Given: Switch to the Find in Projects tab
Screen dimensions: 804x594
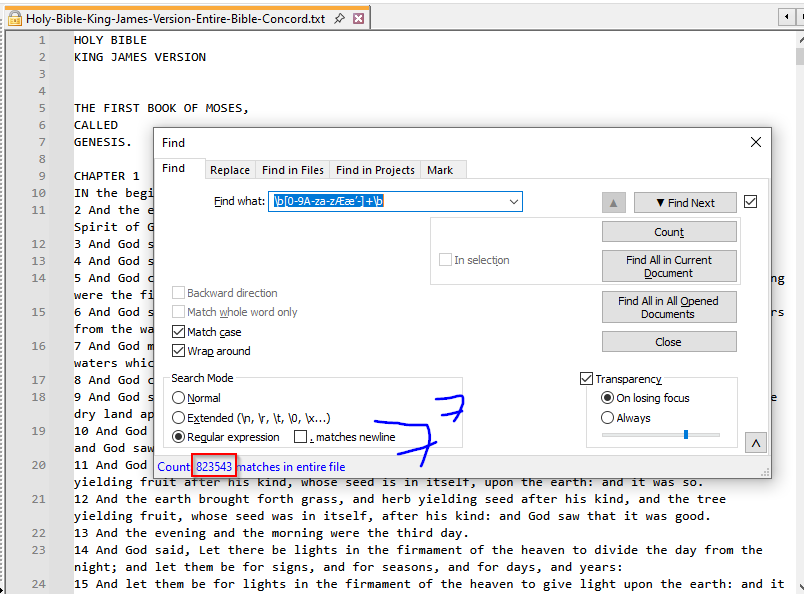Looking at the screenshot, I should pos(375,170).
